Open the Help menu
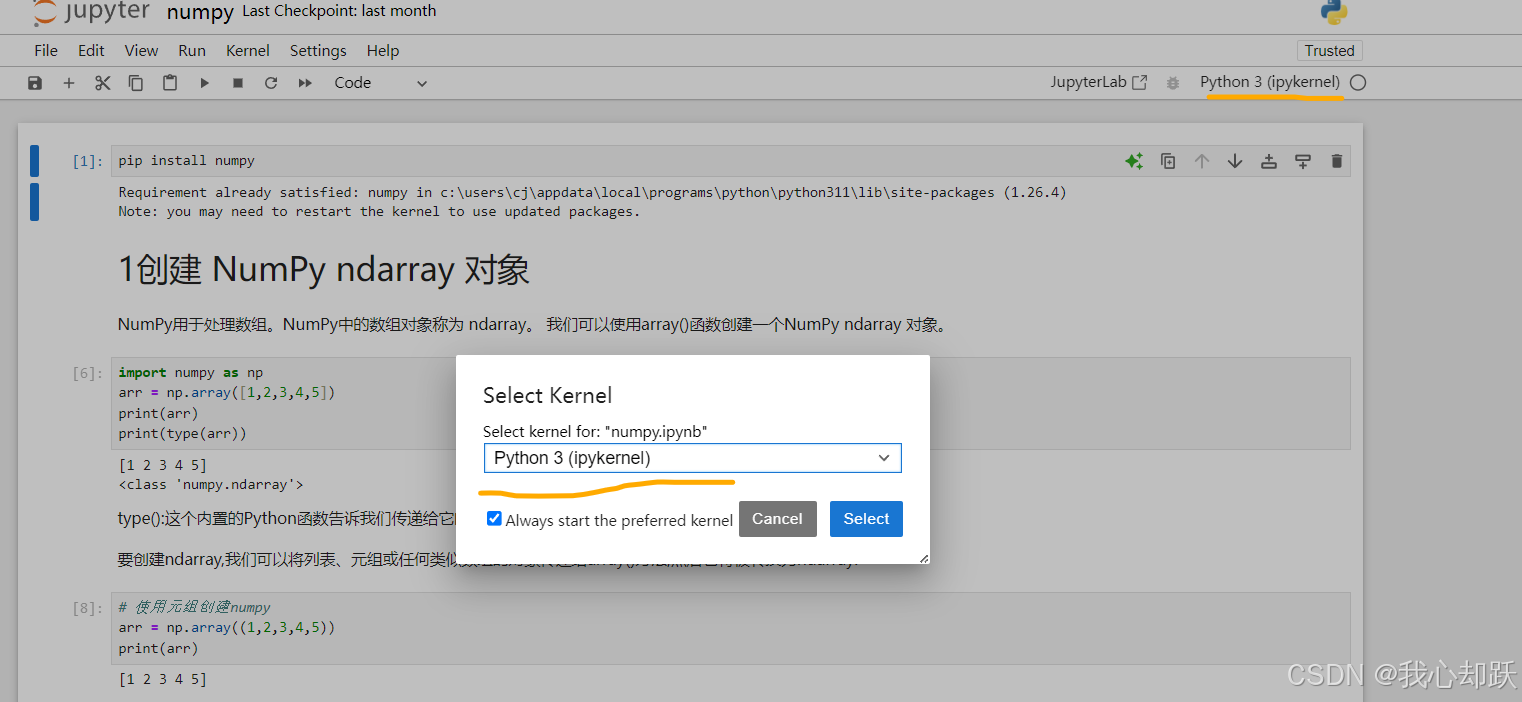The image size is (1522, 702). click(383, 51)
